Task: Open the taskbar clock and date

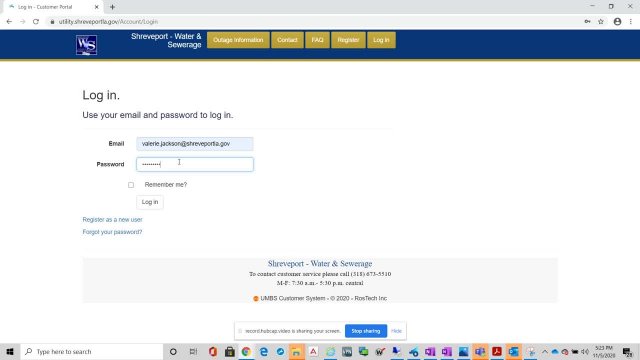Action: pos(604,351)
